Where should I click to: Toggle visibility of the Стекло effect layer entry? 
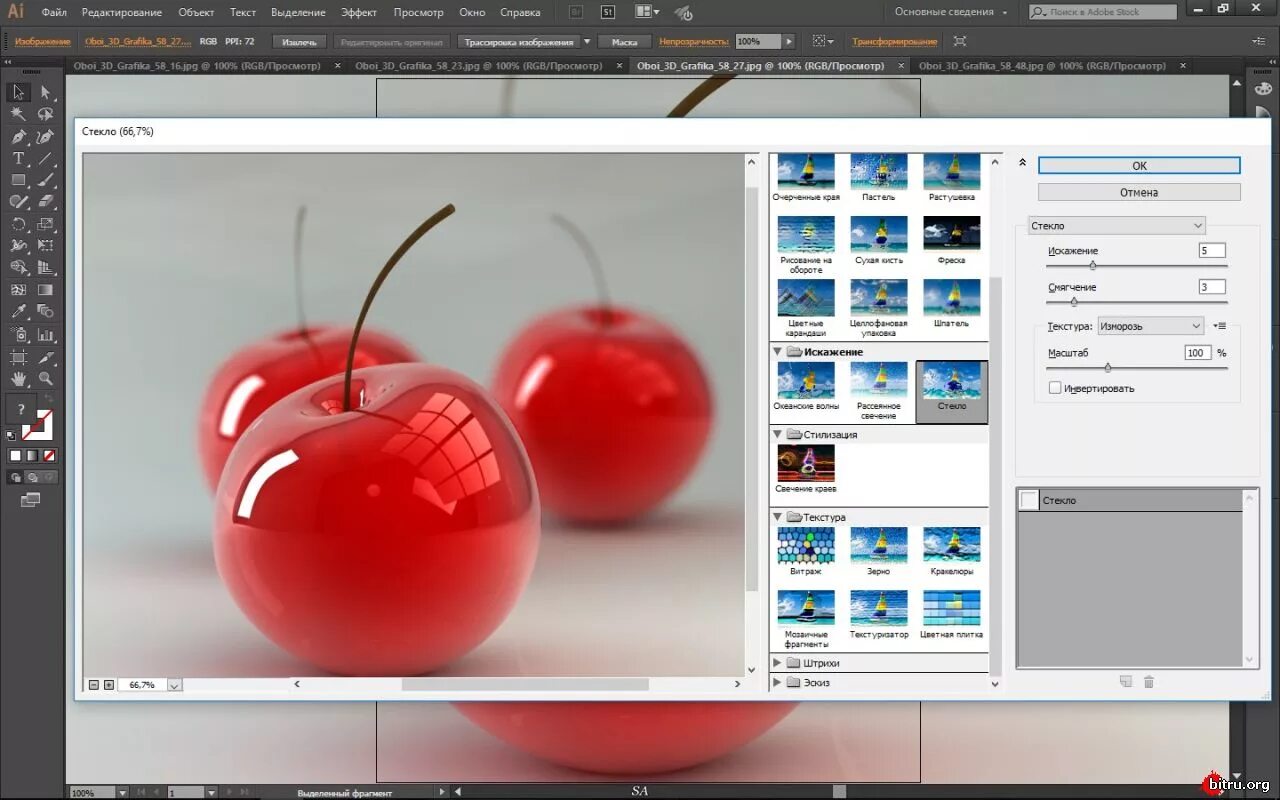coord(1028,500)
